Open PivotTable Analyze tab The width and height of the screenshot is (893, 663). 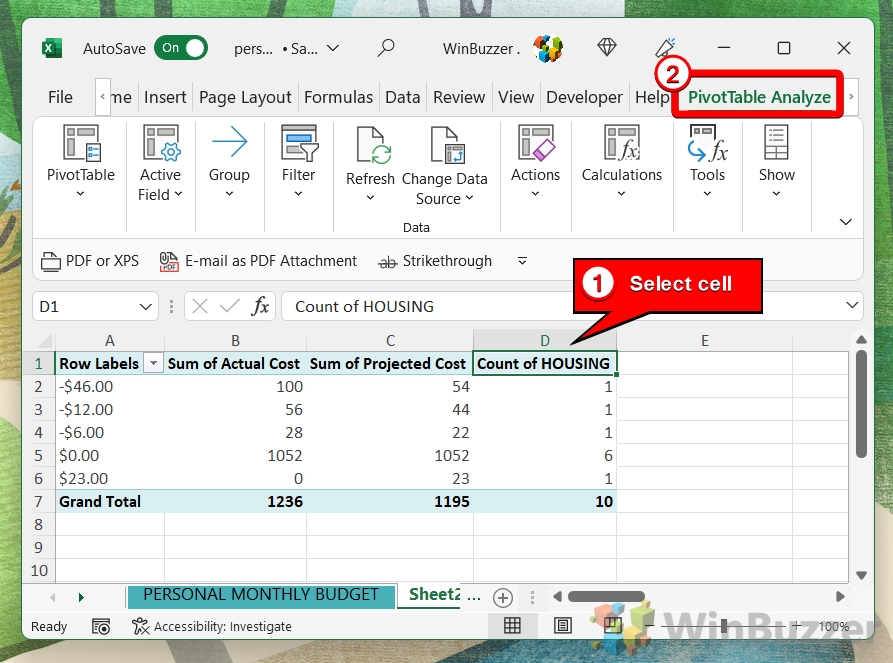click(x=759, y=97)
